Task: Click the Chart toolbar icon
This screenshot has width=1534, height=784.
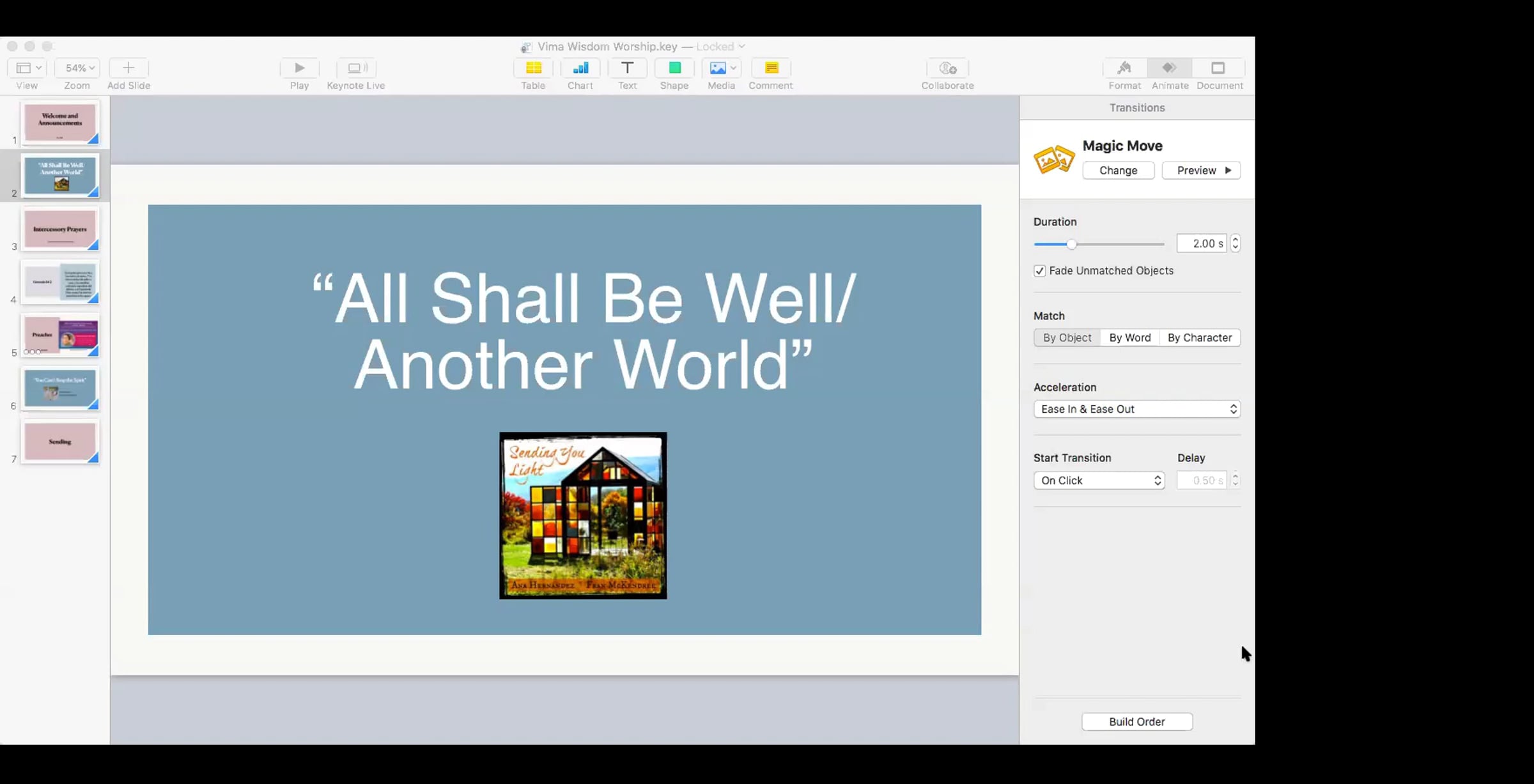Action: pyautogui.click(x=580, y=68)
